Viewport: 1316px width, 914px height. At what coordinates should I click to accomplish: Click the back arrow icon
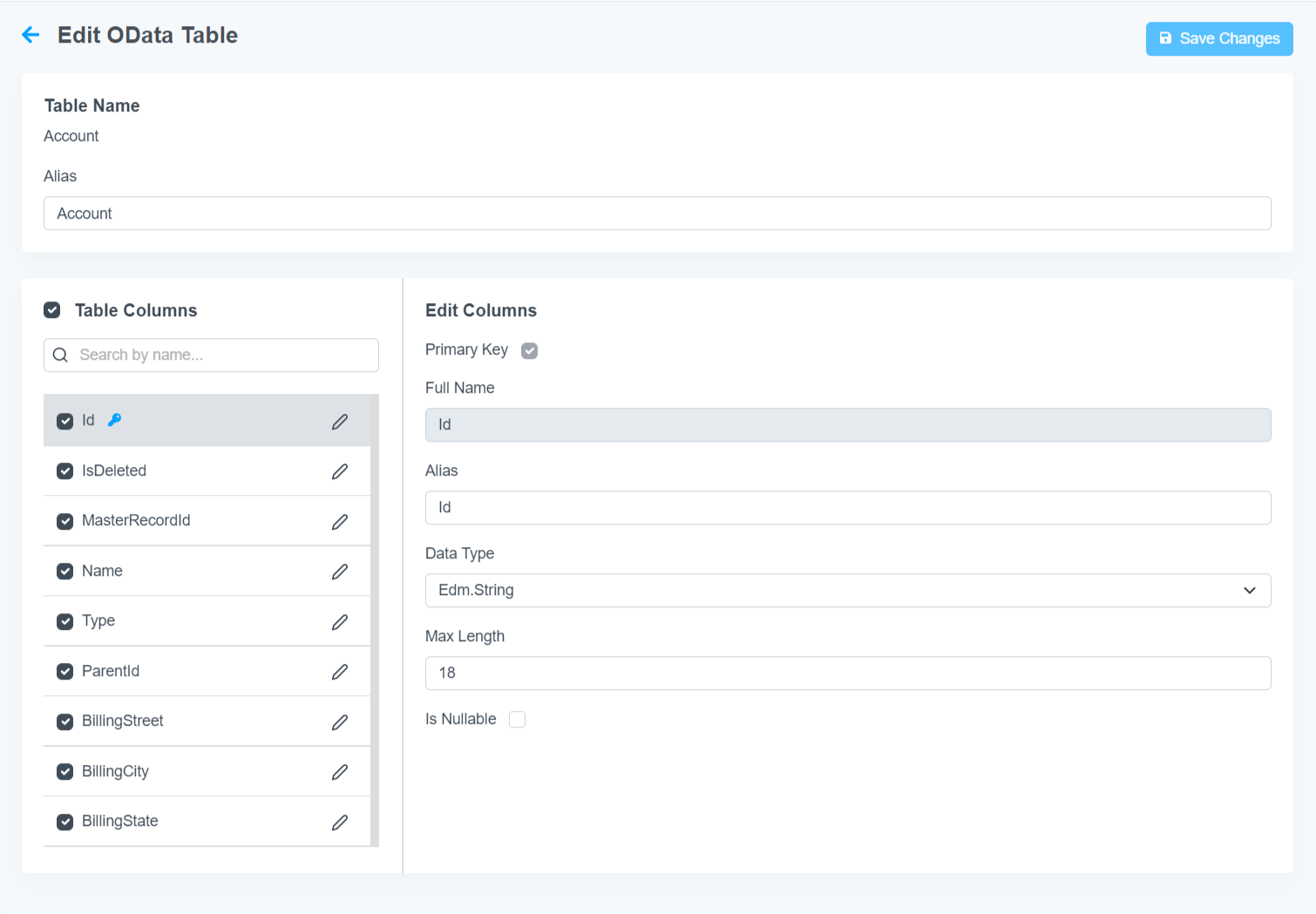(x=31, y=35)
